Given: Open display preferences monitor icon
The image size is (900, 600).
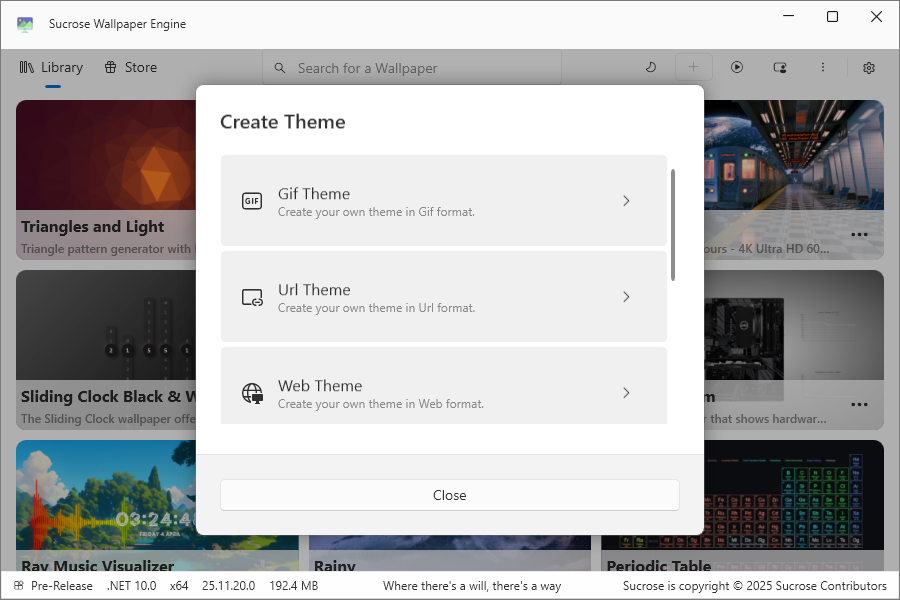Looking at the screenshot, I should pos(780,68).
